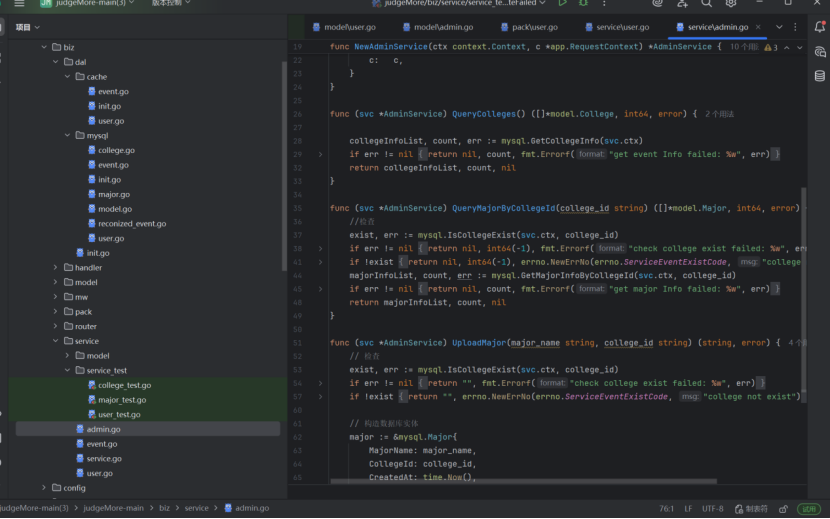Click biz in the bottom breadcrumb
This screenshot has width=830, height=519.
(x=165, y=508)
